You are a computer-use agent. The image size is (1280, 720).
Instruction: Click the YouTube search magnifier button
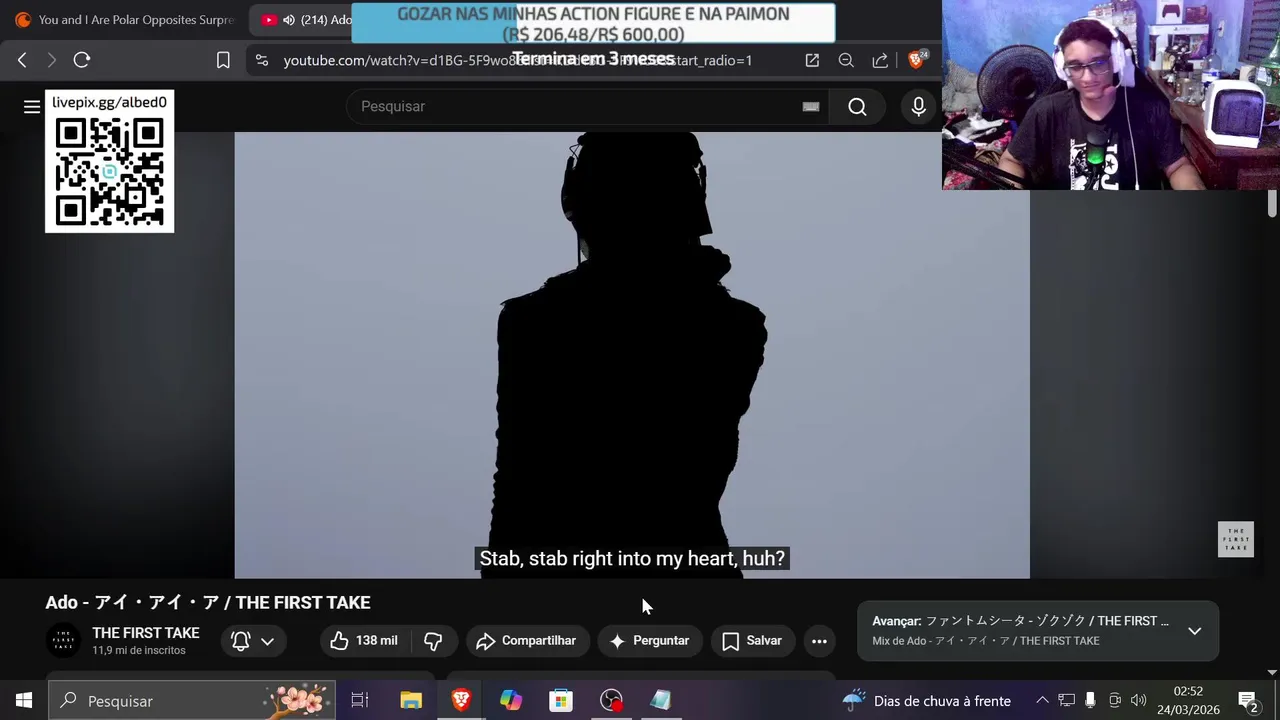click(858, 107)
